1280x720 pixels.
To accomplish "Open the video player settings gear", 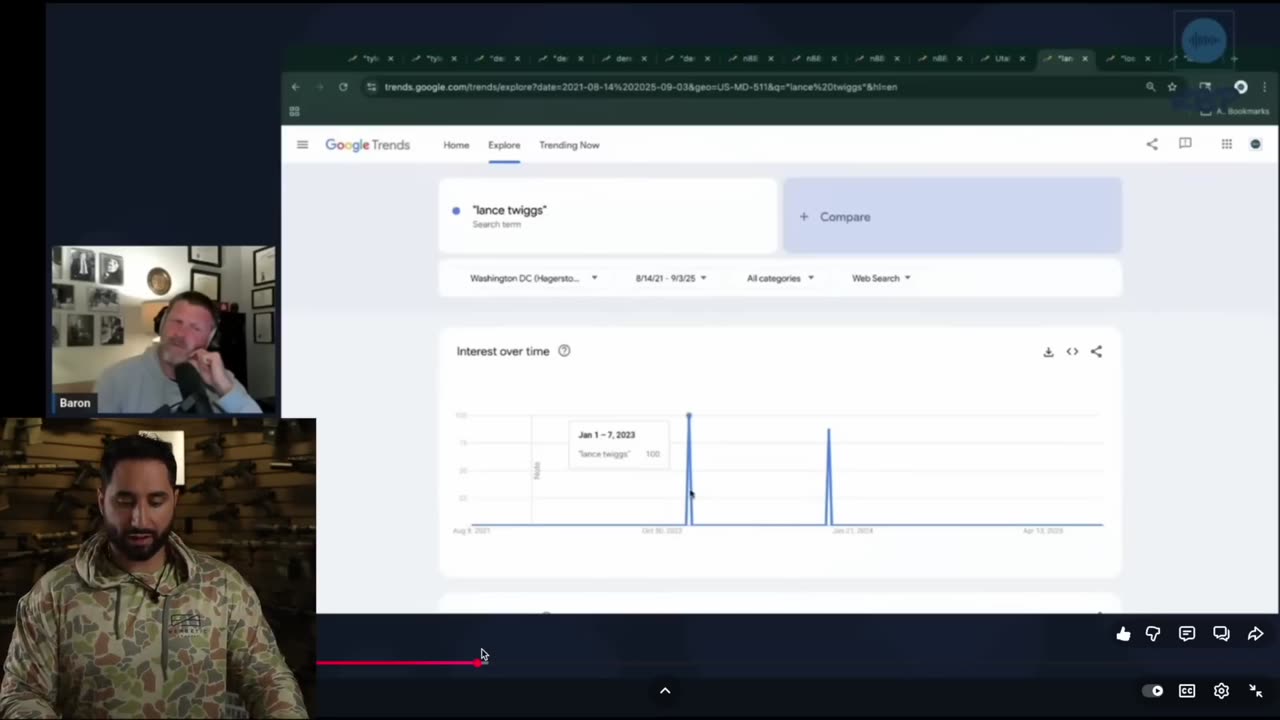I will 1221,691.
